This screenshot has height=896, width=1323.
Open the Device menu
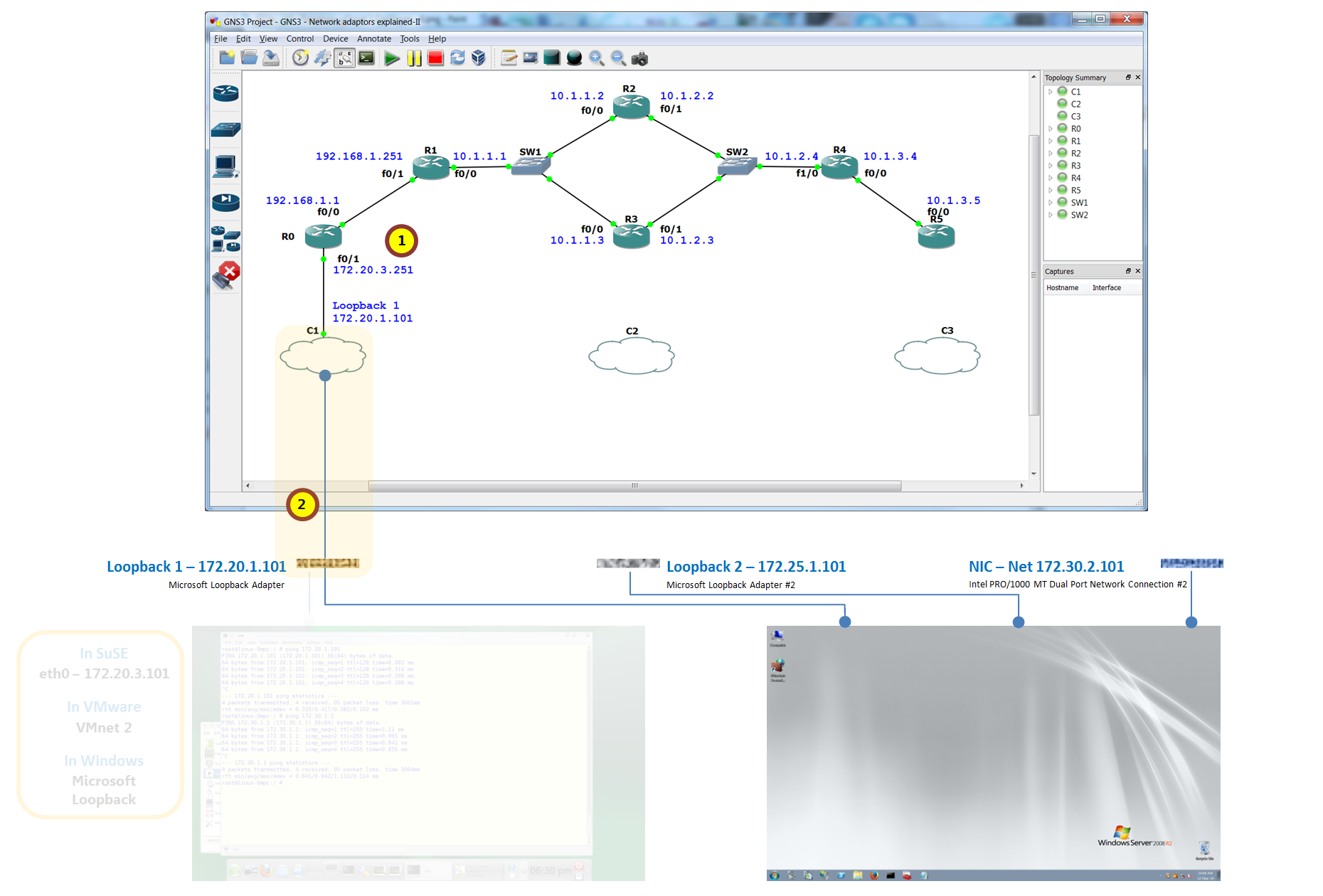tap(335, 38)
